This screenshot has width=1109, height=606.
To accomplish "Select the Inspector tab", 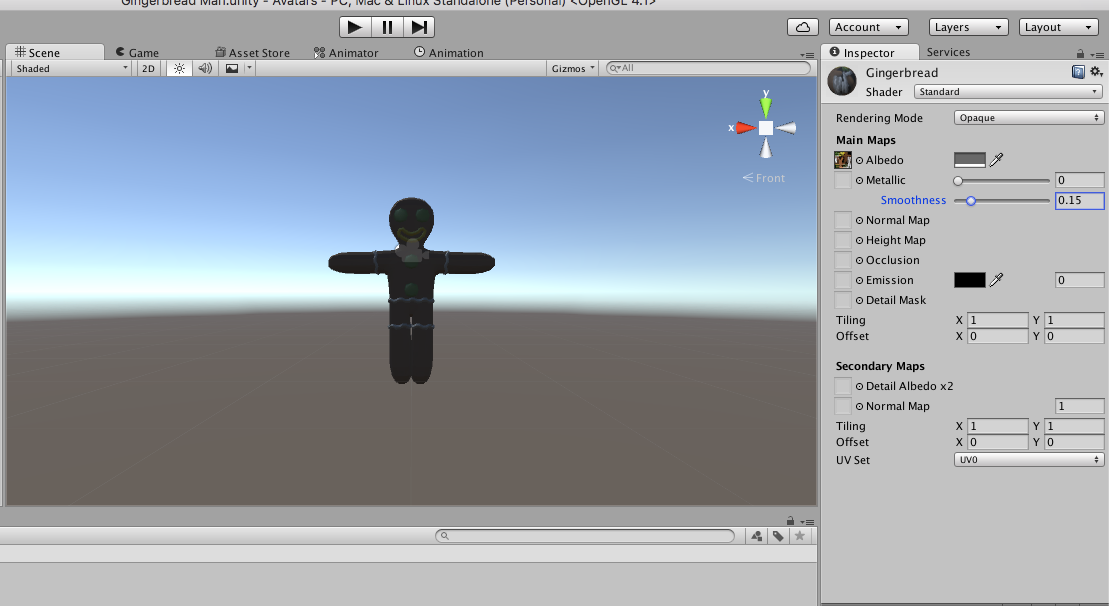I will [869, 52].
